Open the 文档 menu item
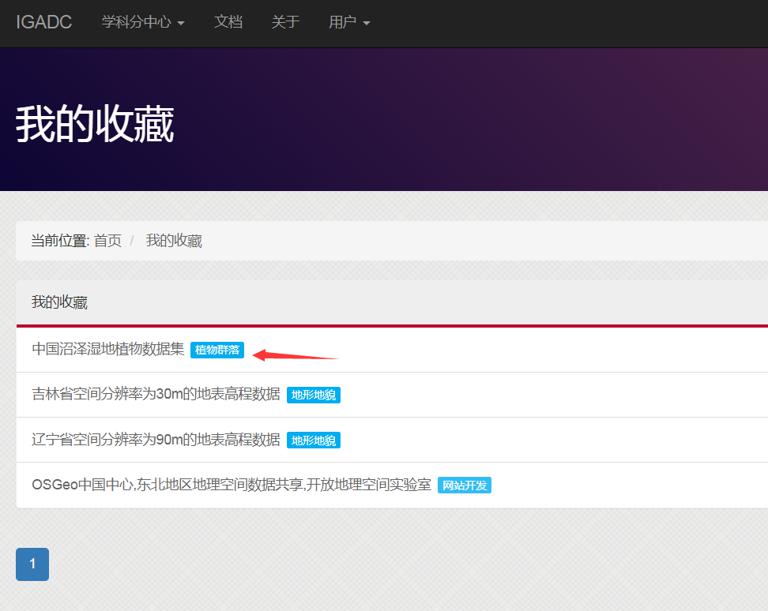The width and height of the screenshot is (768, 611). (228, 22)
